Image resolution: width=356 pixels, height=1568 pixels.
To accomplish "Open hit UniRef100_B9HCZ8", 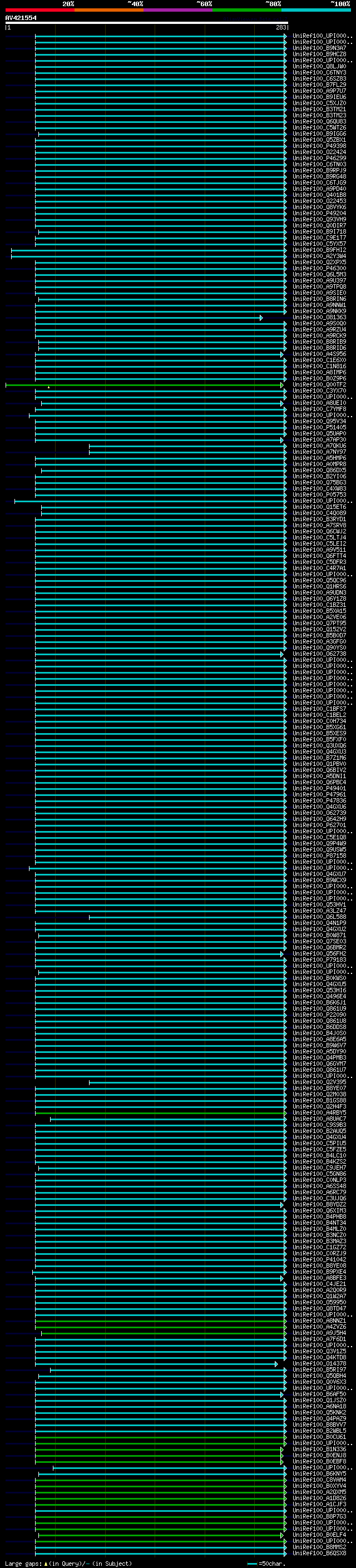I will (319, 54).
